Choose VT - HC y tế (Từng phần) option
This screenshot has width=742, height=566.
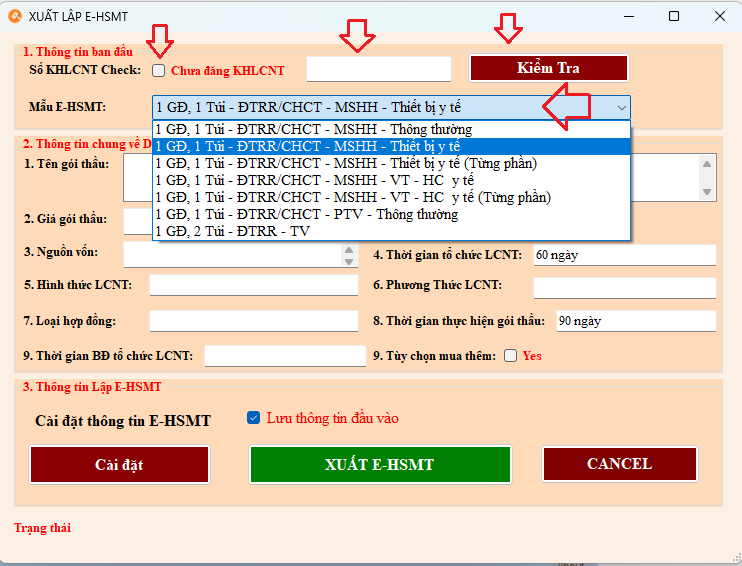pos(352,197)
